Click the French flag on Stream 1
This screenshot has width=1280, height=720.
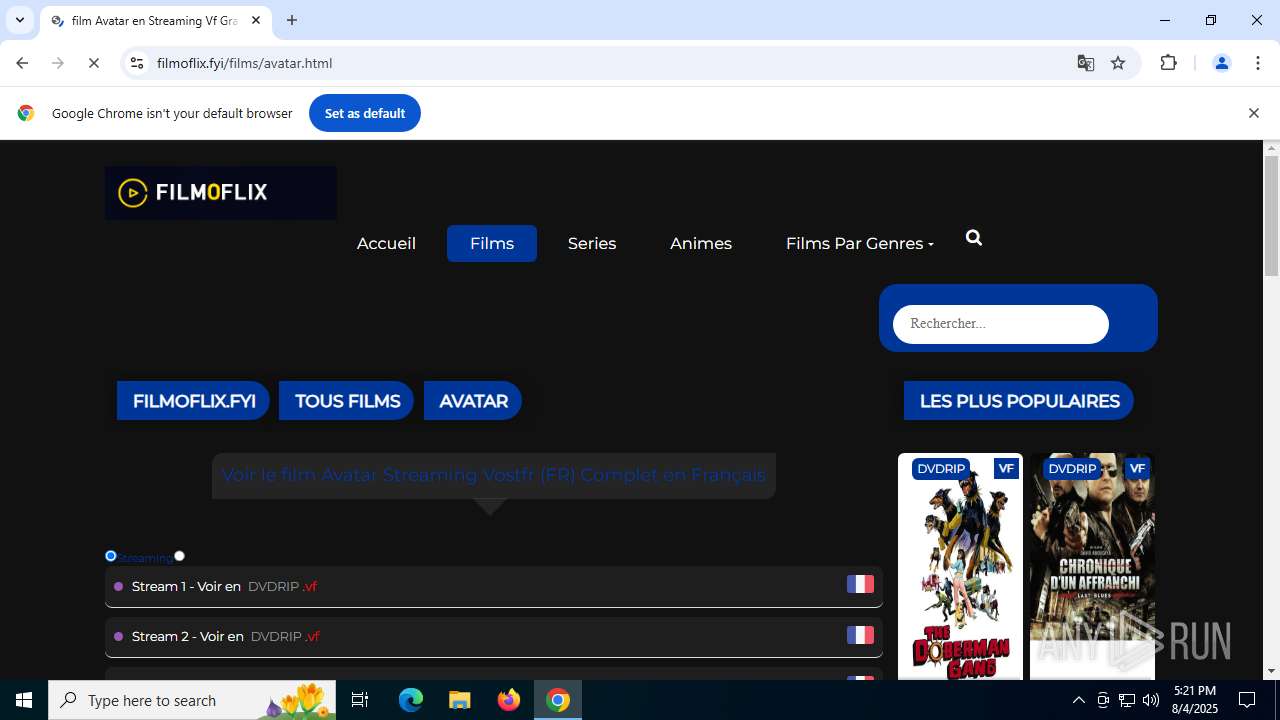pos(860,584)
